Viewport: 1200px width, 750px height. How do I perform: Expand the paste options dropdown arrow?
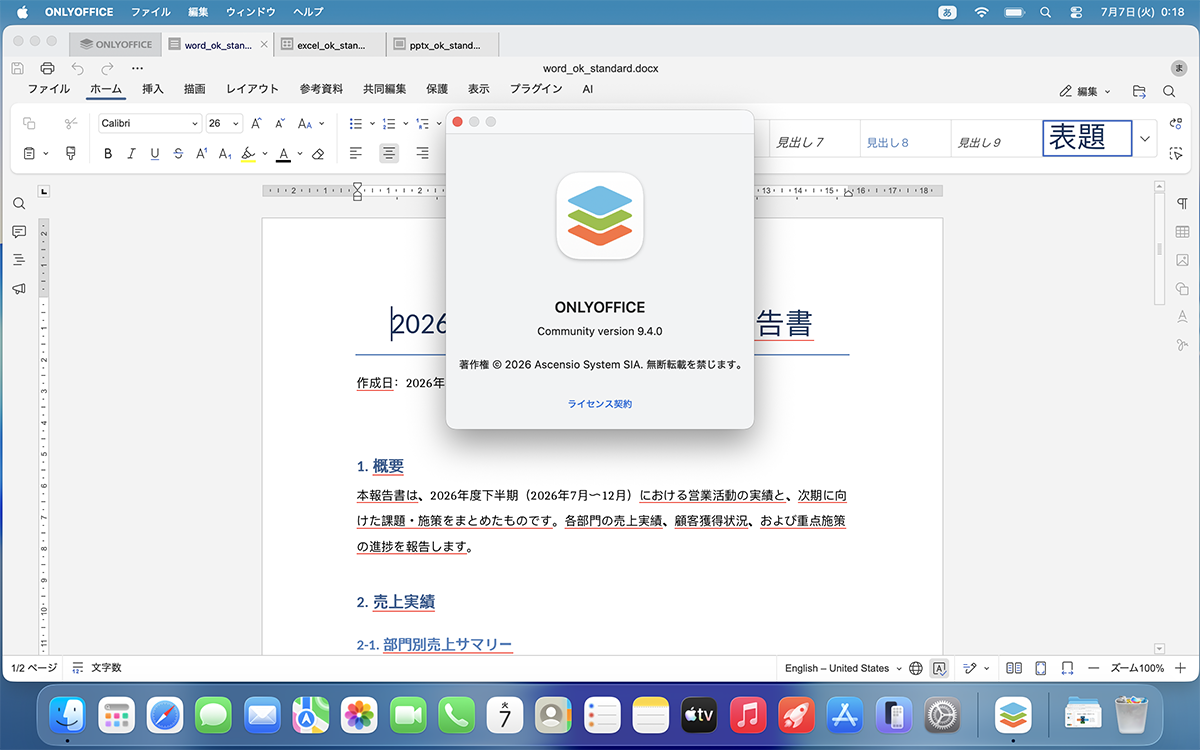pos(45,154)
